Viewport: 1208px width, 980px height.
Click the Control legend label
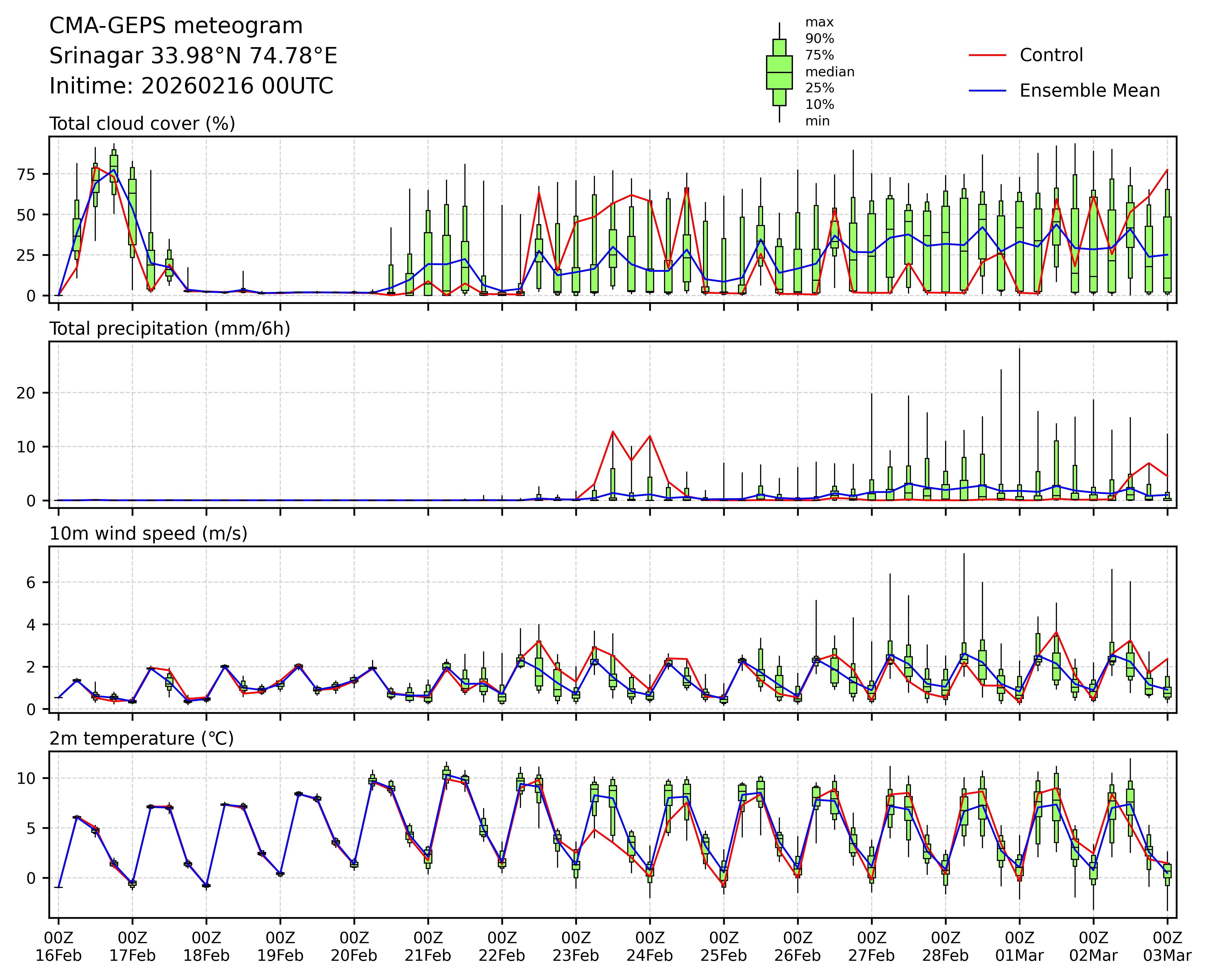1051,55
